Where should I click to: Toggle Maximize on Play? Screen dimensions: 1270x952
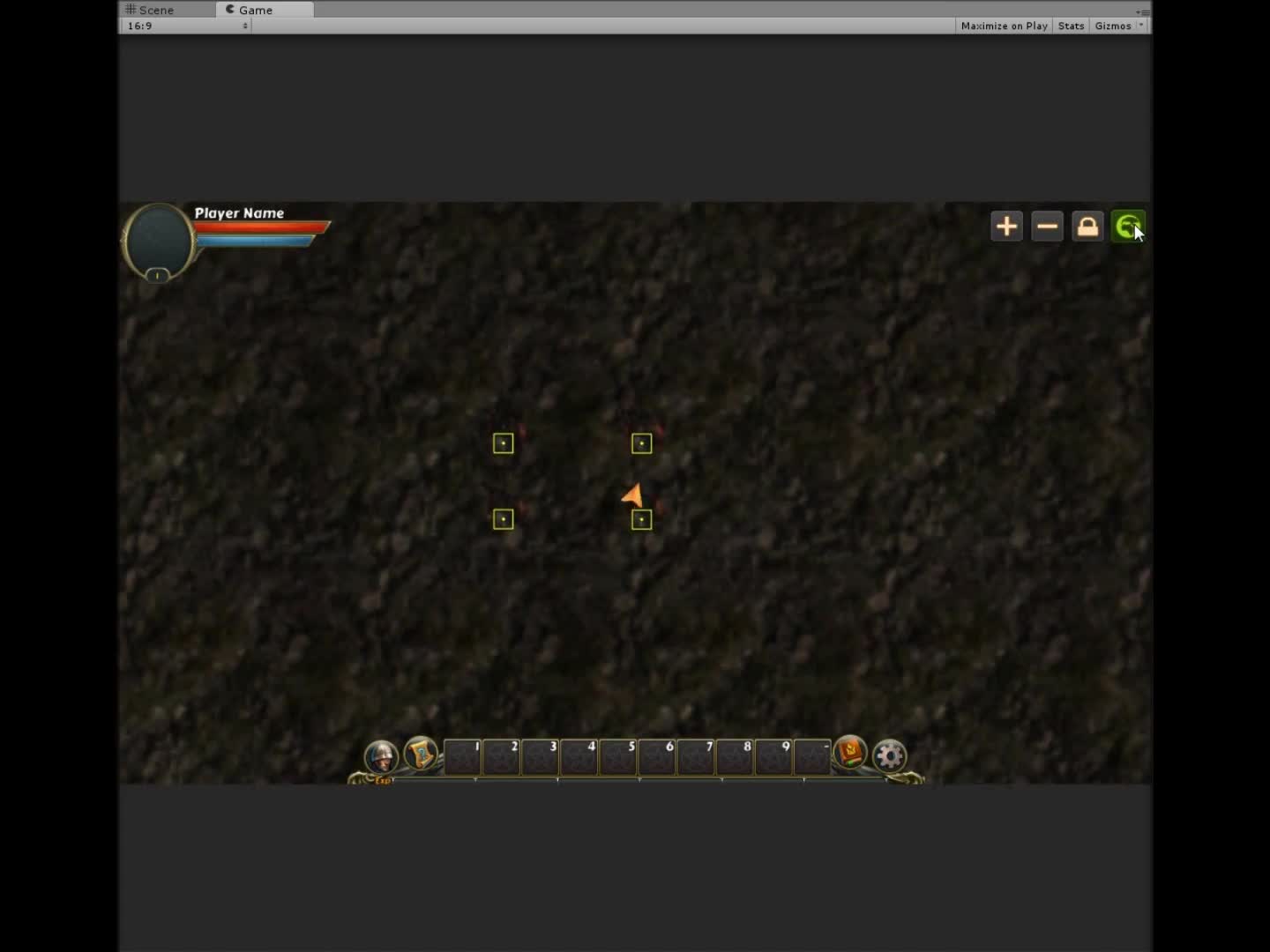click(1004, 26)
